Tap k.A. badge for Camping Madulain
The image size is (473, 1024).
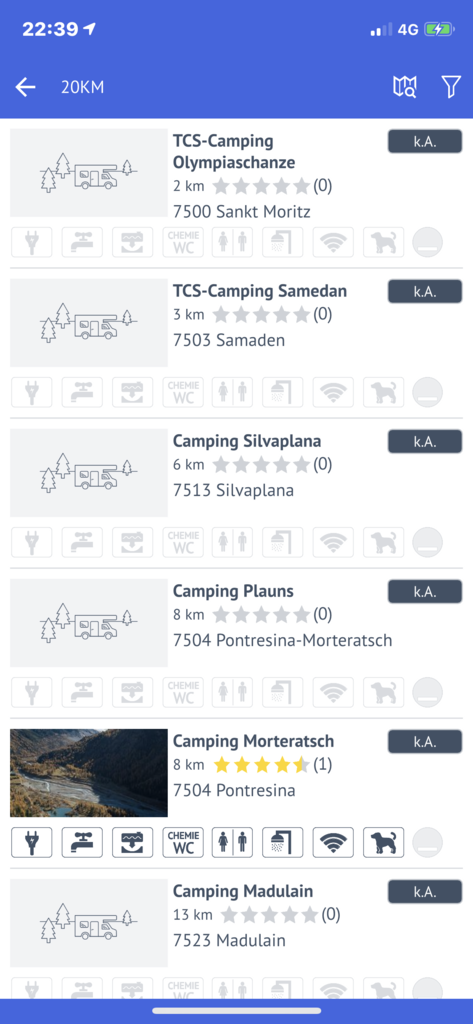(x=425, y=892)
